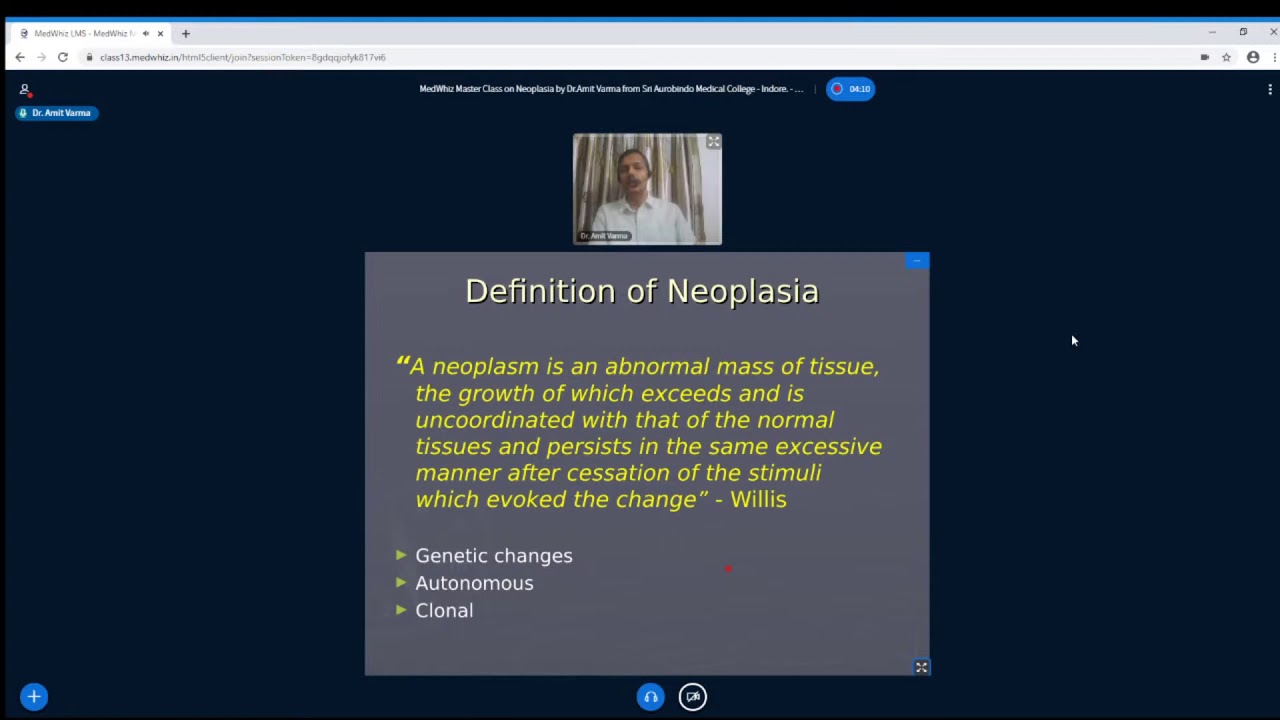The image size is (1280, 720).
Task: Open the blue plus actions menu
Action: tap(34, 697)
